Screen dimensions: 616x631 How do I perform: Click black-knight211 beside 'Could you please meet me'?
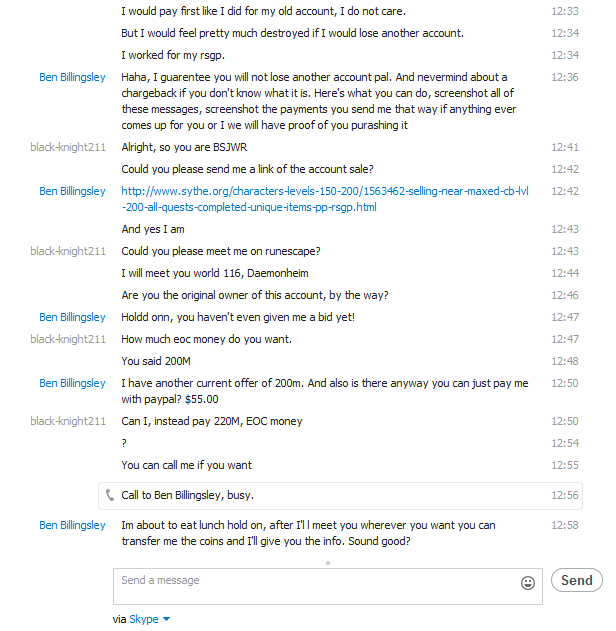[68, 251]
